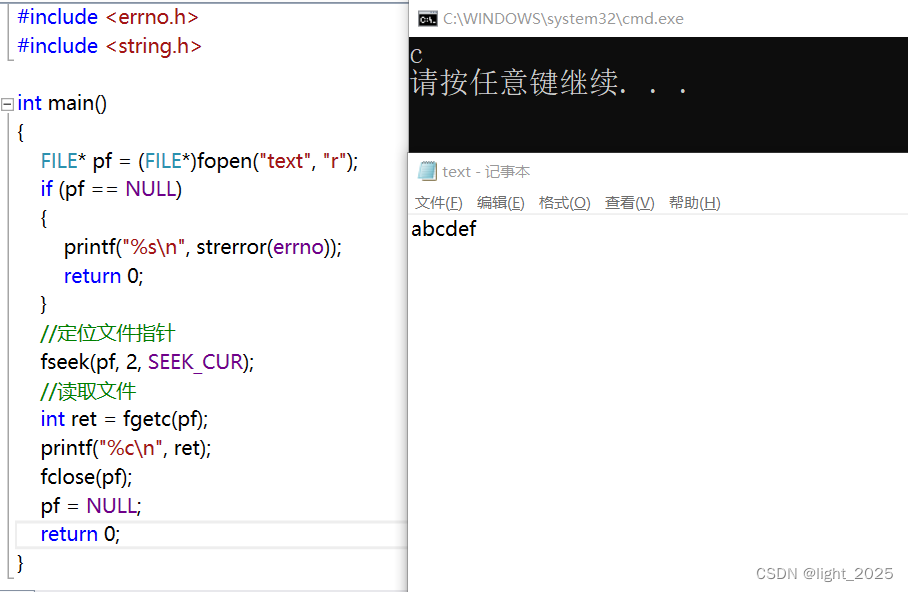Click the highlighted final return 0; line

point(80,534)
